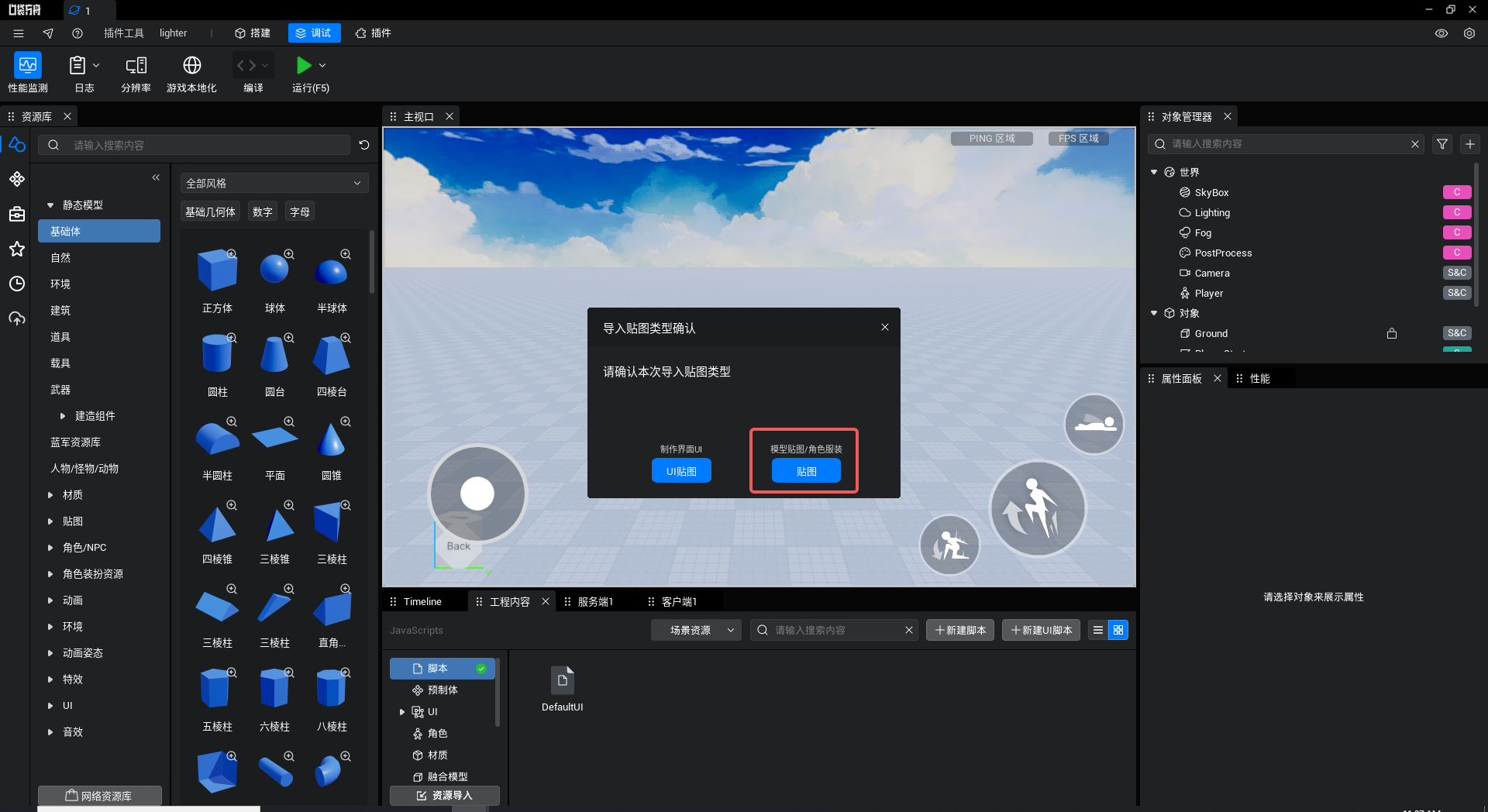
Task: Open the run options dropdown arrow
Action: (x=322, y=66)
